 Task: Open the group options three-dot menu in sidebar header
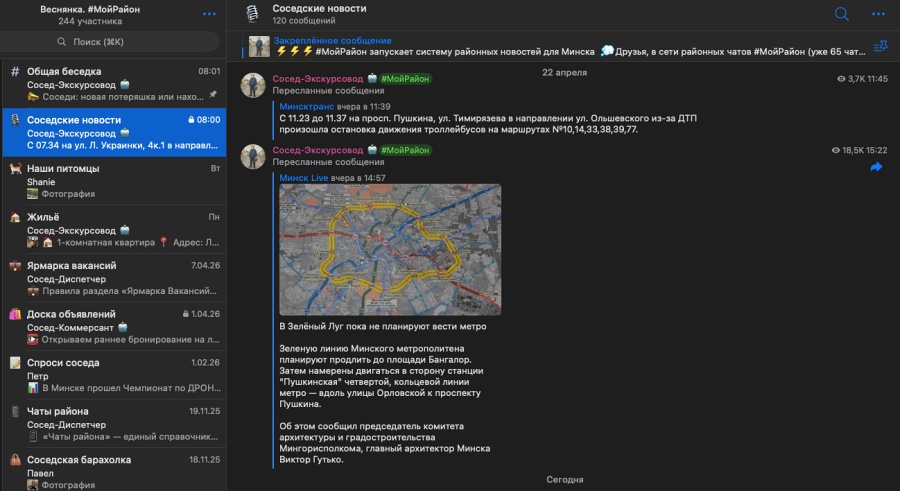pyautogui.click(x=209, y=14)
